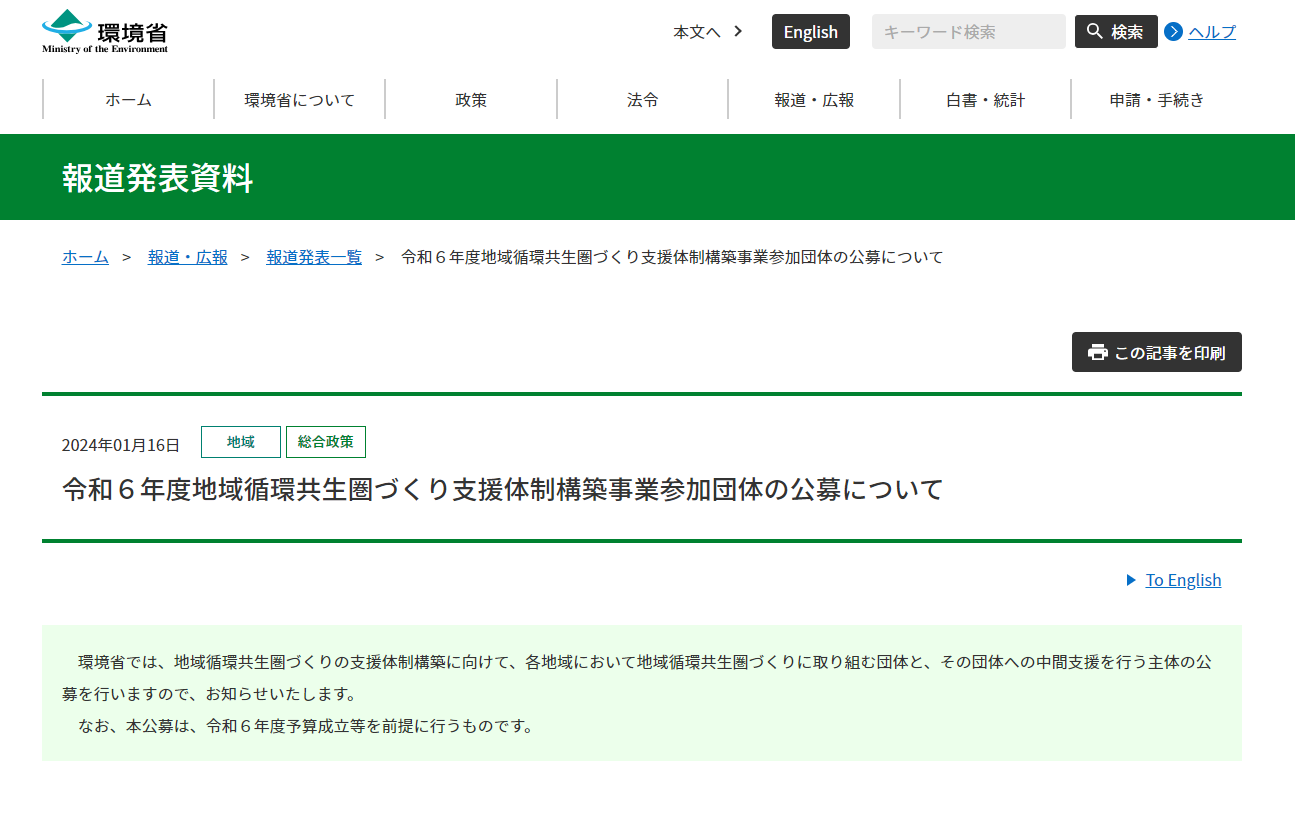Click the この記事を印刷 print button
This screenshot has width=1295, height=833.
(1157, 351)
